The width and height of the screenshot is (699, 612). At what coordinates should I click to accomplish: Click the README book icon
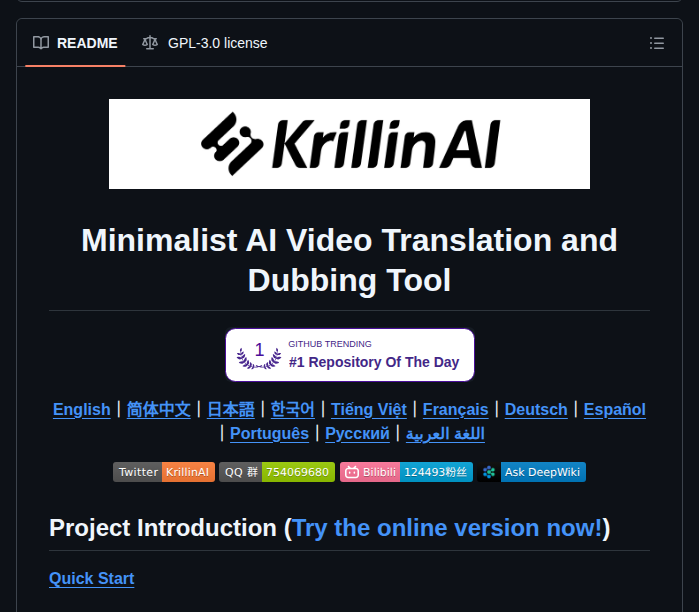(x=41, y=43)
